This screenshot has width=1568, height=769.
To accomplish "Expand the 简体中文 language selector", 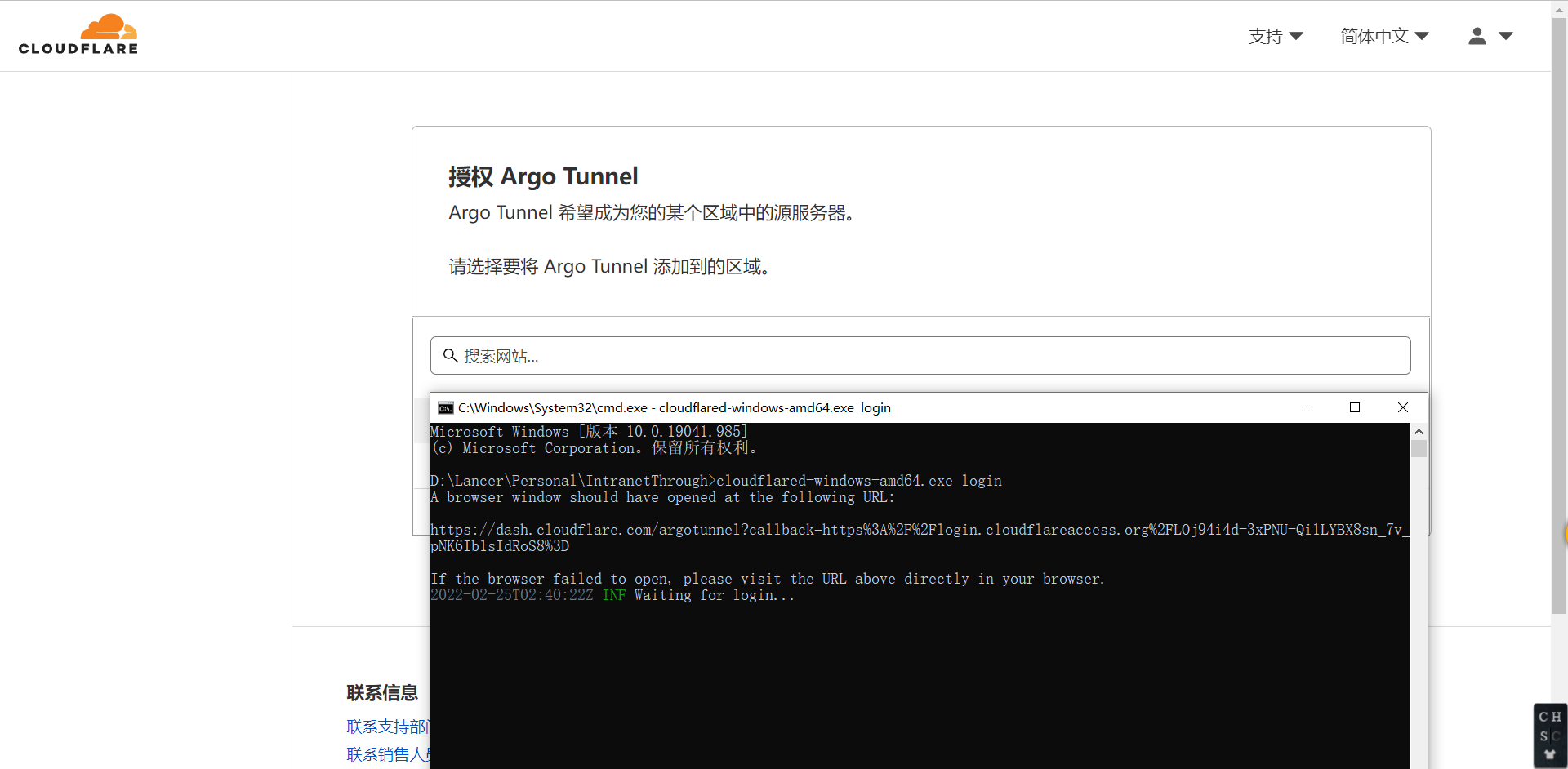I will click(x=1384, y=36).
